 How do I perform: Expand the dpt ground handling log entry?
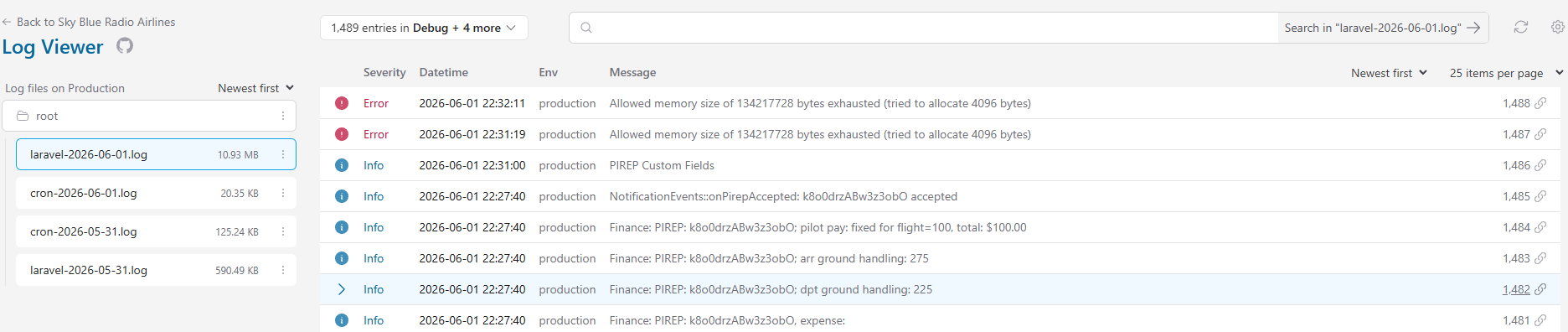click(x=342, y=289)
